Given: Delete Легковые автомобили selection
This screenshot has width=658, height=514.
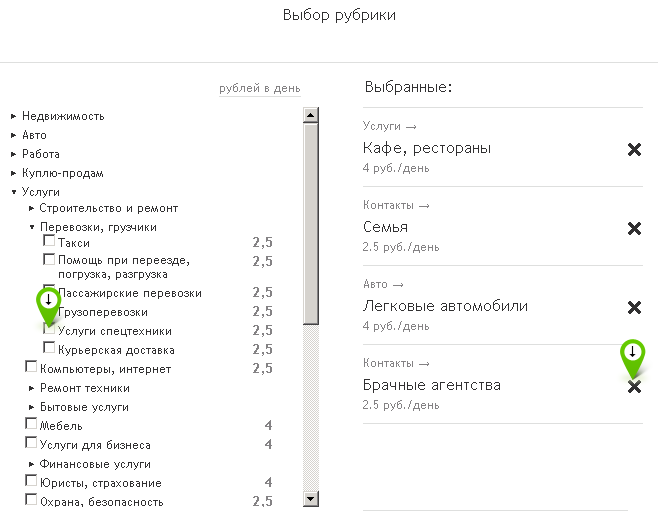Looking at the screenshot, I should pos(634,308).
